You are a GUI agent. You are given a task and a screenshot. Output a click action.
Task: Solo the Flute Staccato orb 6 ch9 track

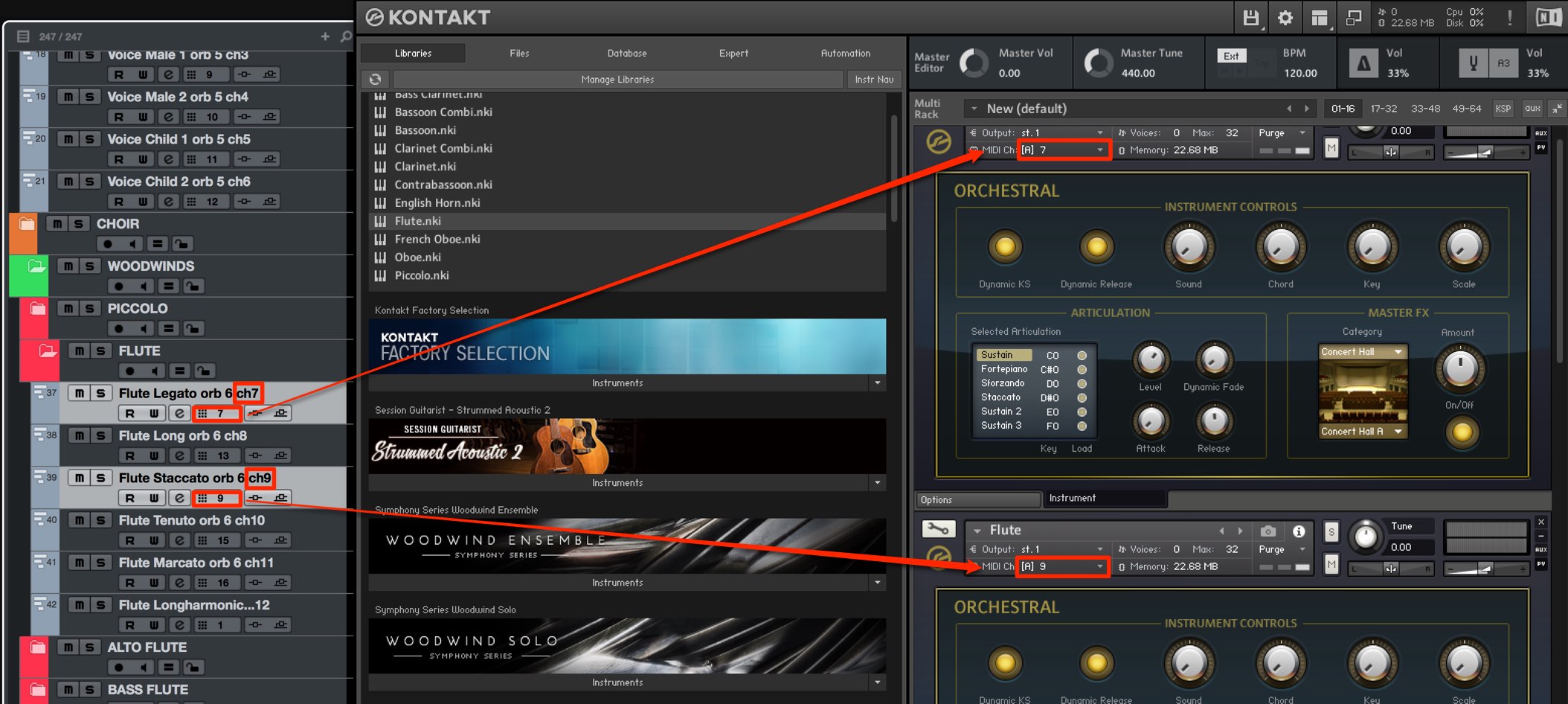click(x=100, y=478)
